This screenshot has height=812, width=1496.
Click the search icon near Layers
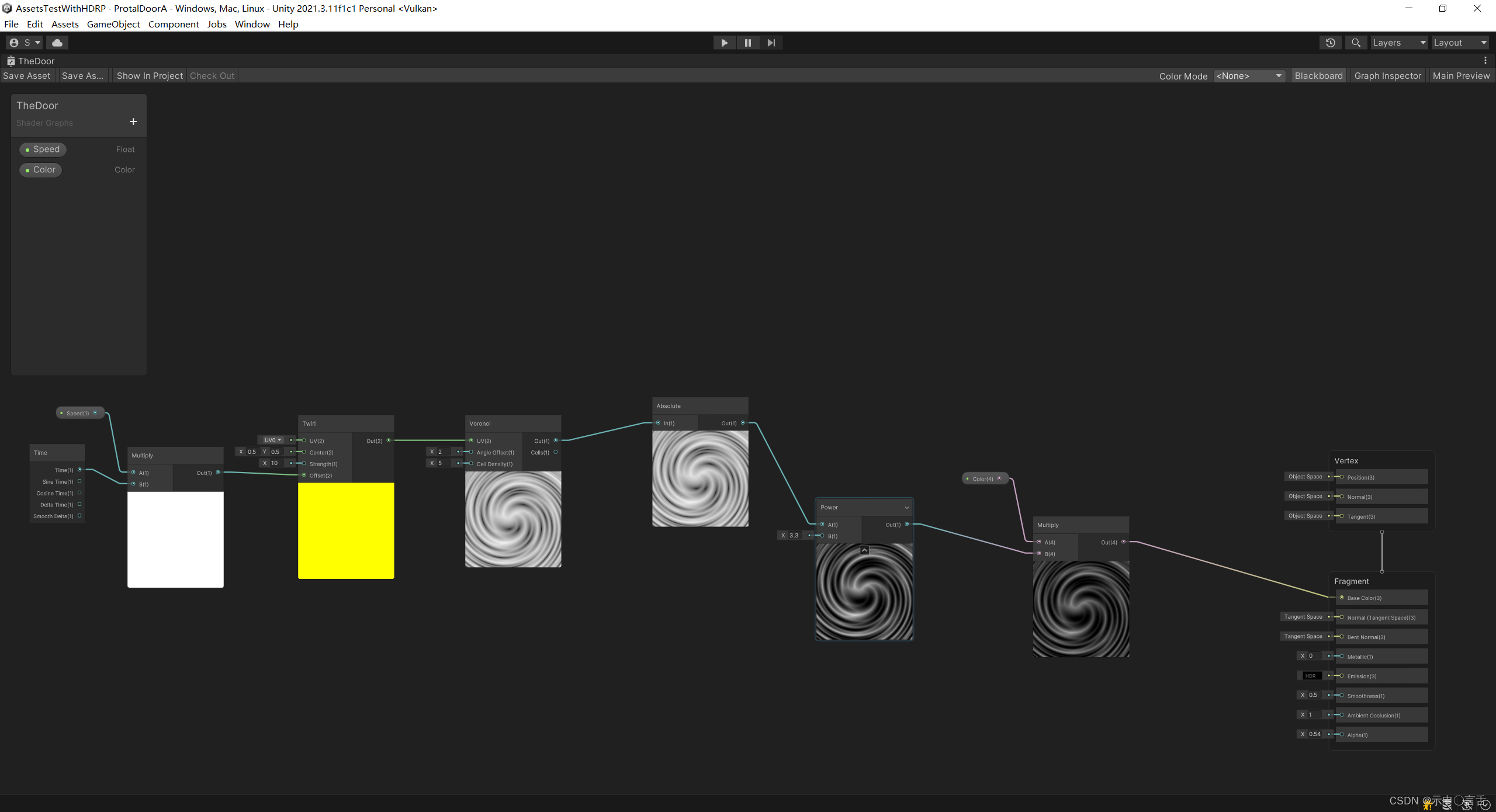(x=1356, y=42)
